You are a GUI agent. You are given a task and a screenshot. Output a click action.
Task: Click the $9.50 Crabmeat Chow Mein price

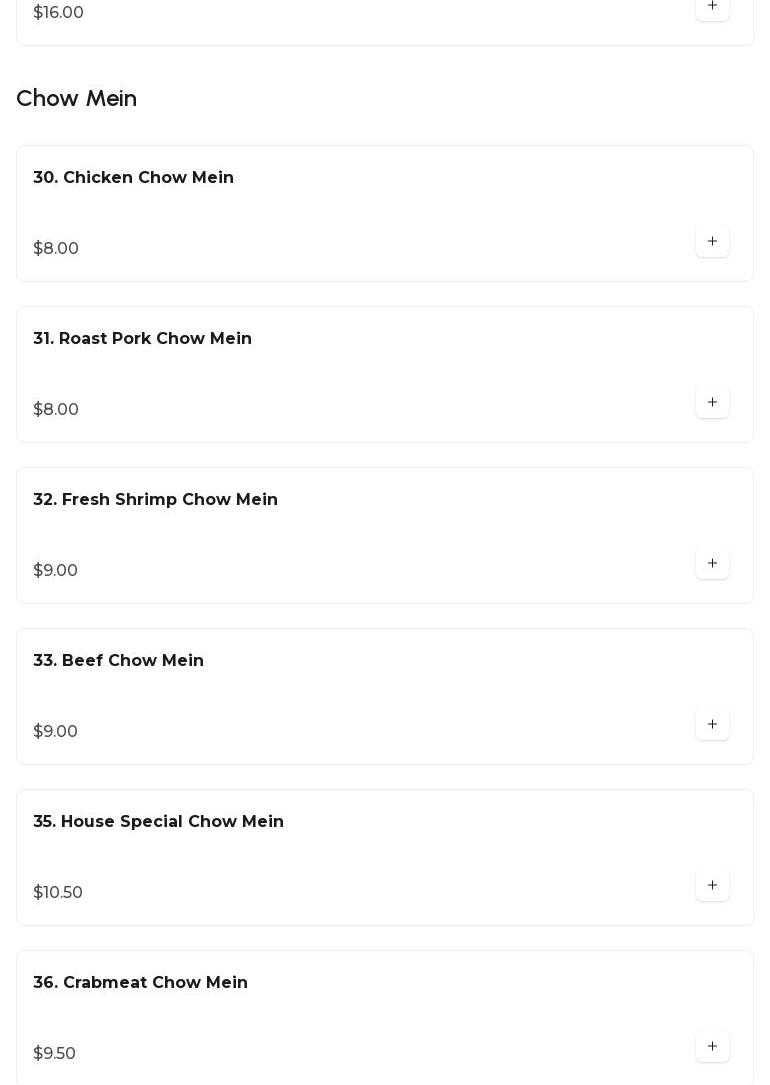55,1054
